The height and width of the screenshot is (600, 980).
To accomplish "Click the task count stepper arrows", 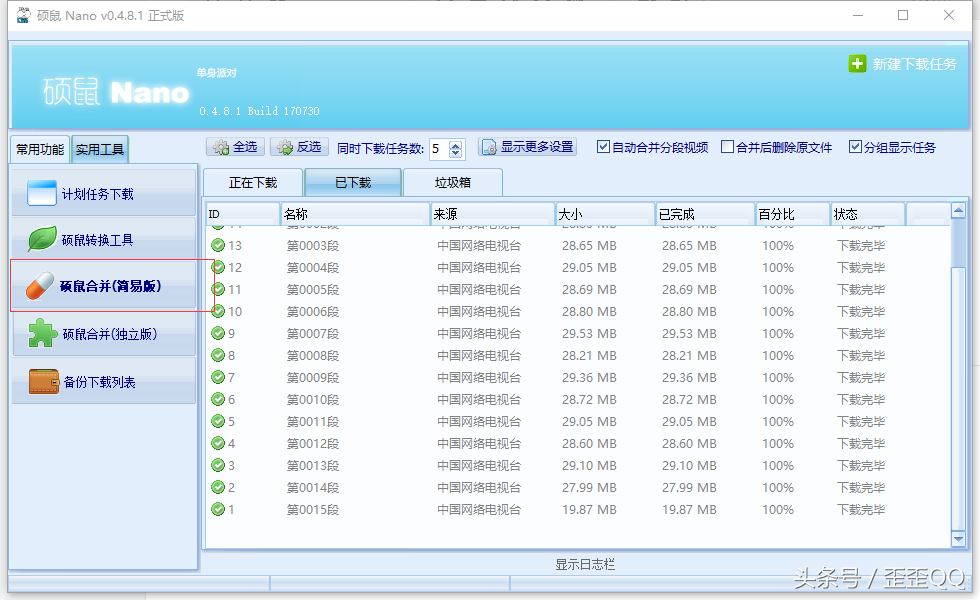I will point(456,149).
